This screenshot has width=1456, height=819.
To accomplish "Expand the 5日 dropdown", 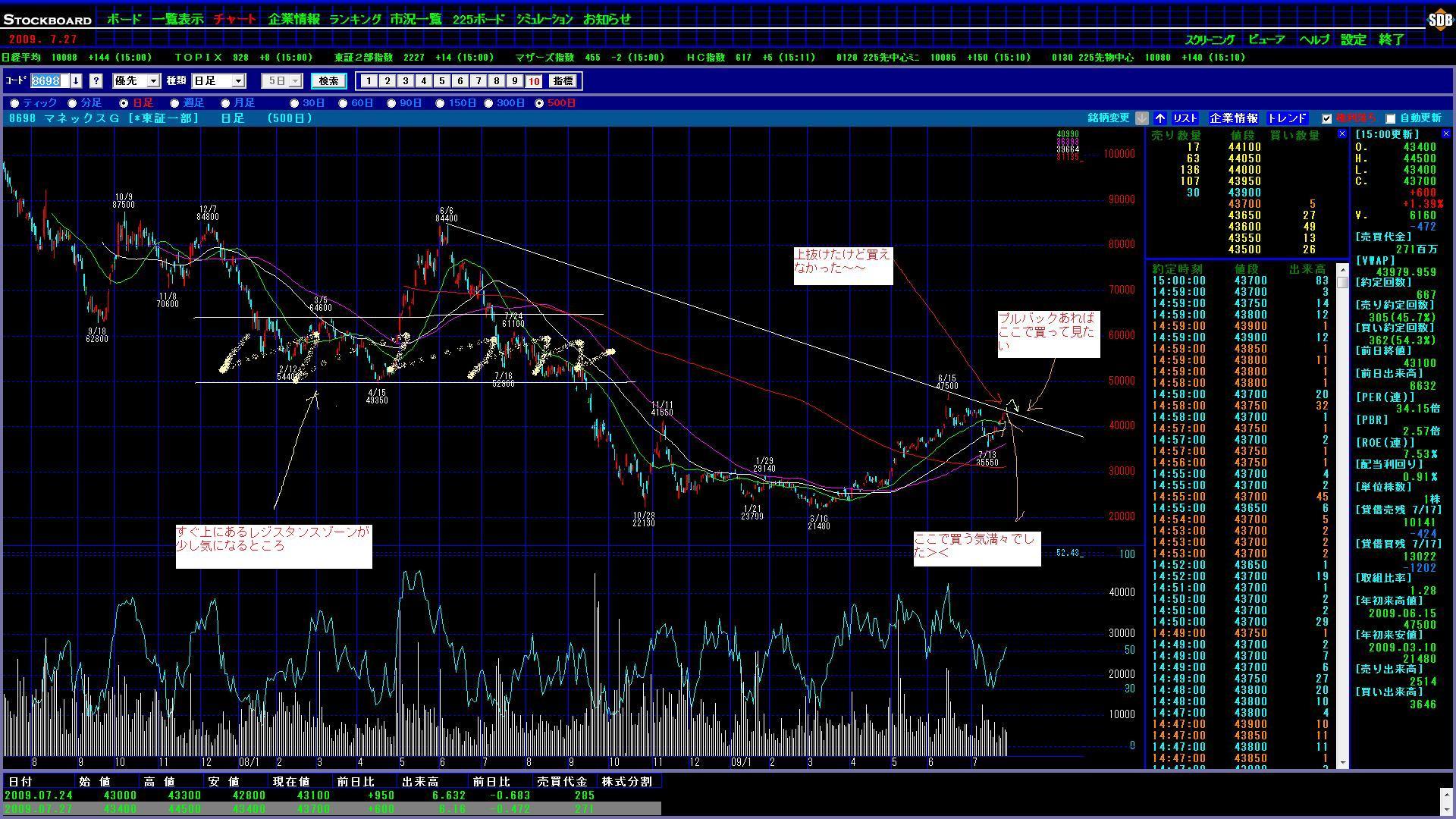I will pos(295,81).
